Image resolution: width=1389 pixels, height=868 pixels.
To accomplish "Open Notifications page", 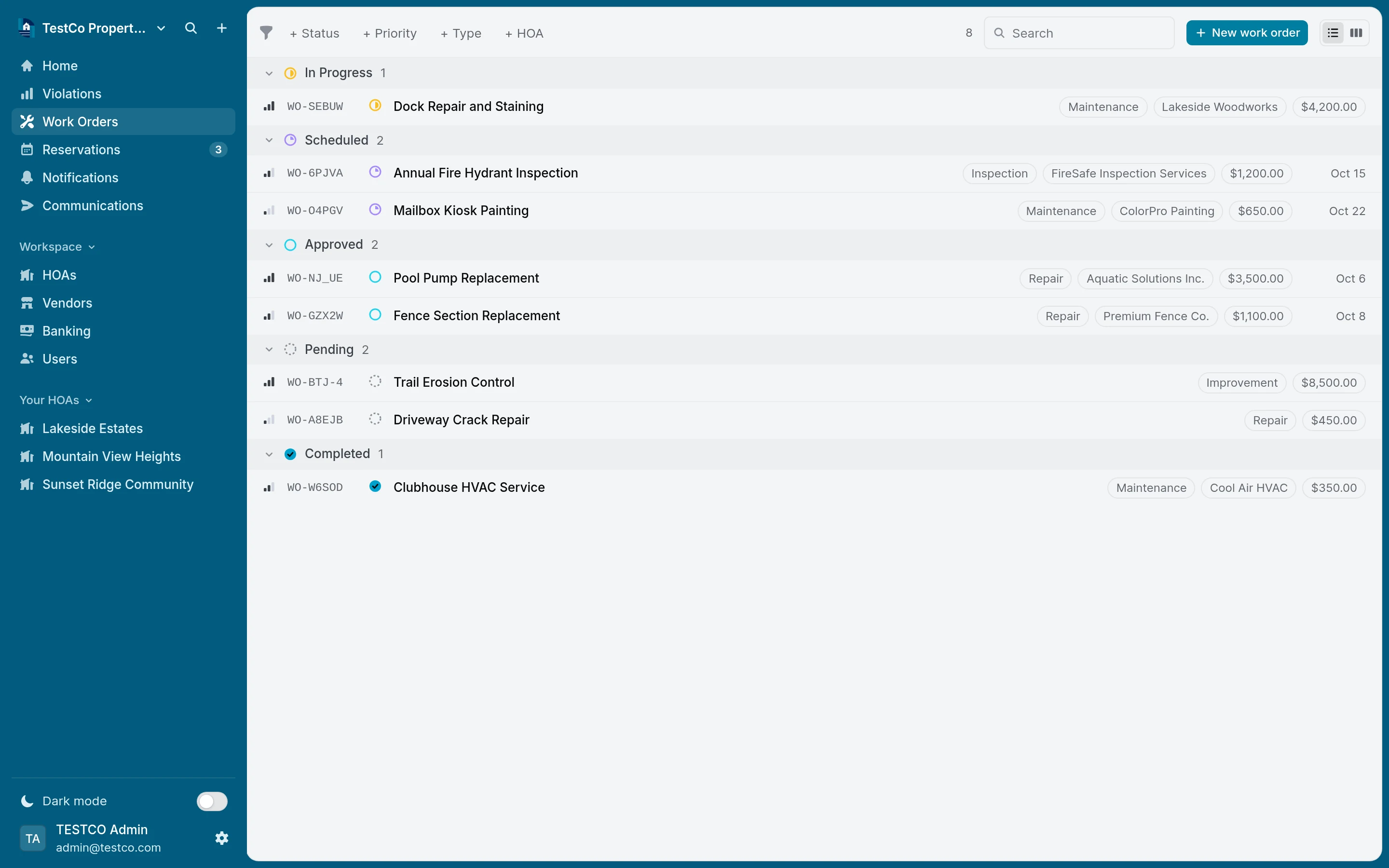I will [x=123, y=177].
